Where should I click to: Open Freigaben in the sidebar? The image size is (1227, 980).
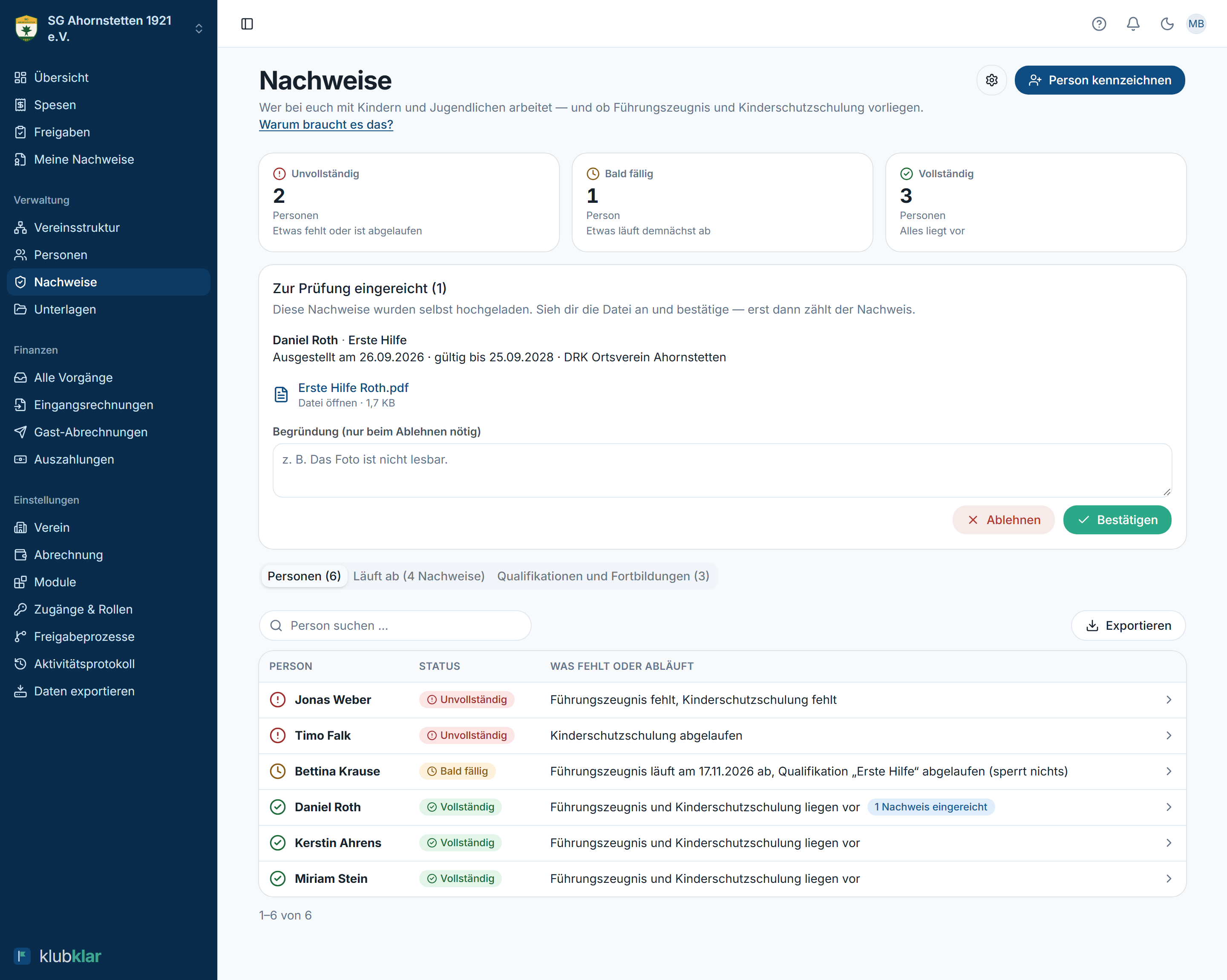(x=109, y=132)
